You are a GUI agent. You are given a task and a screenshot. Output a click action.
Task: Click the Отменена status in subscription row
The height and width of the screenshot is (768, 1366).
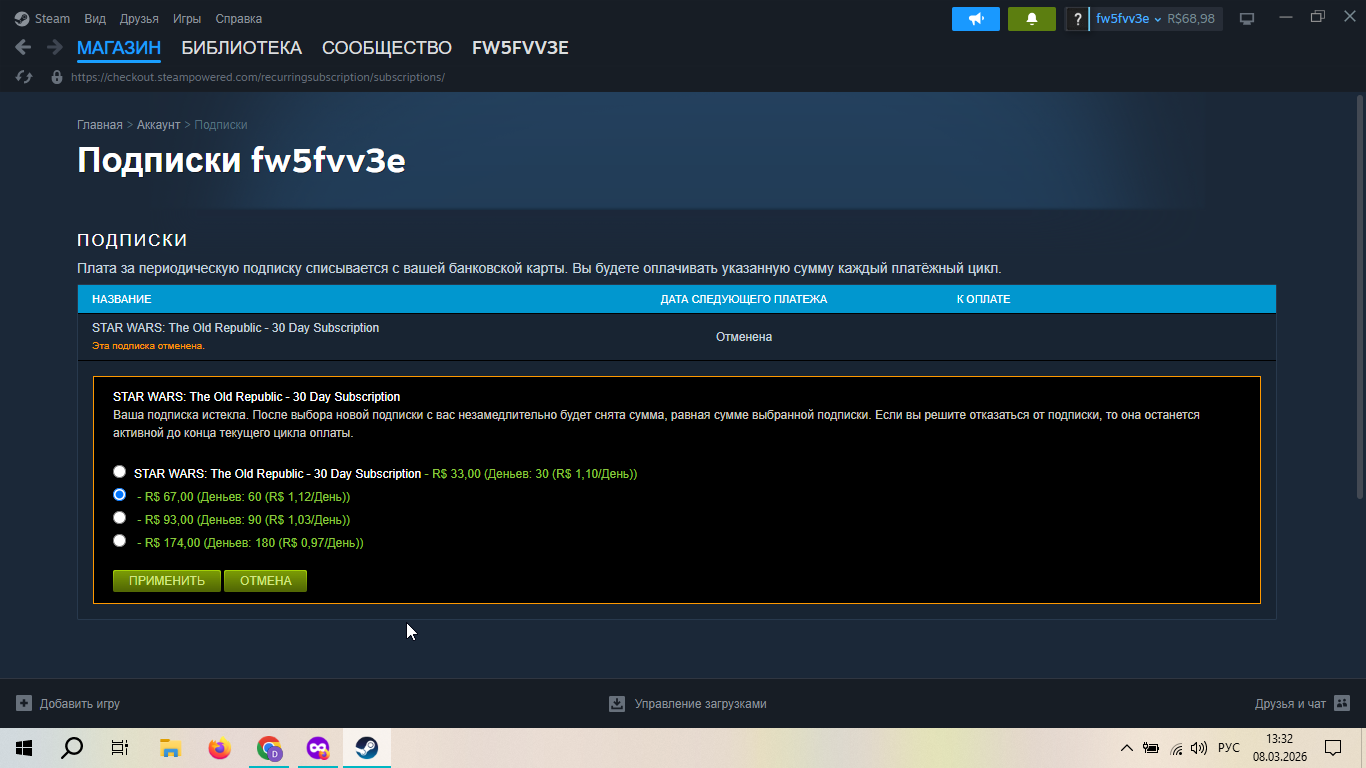tap(744, 337)
